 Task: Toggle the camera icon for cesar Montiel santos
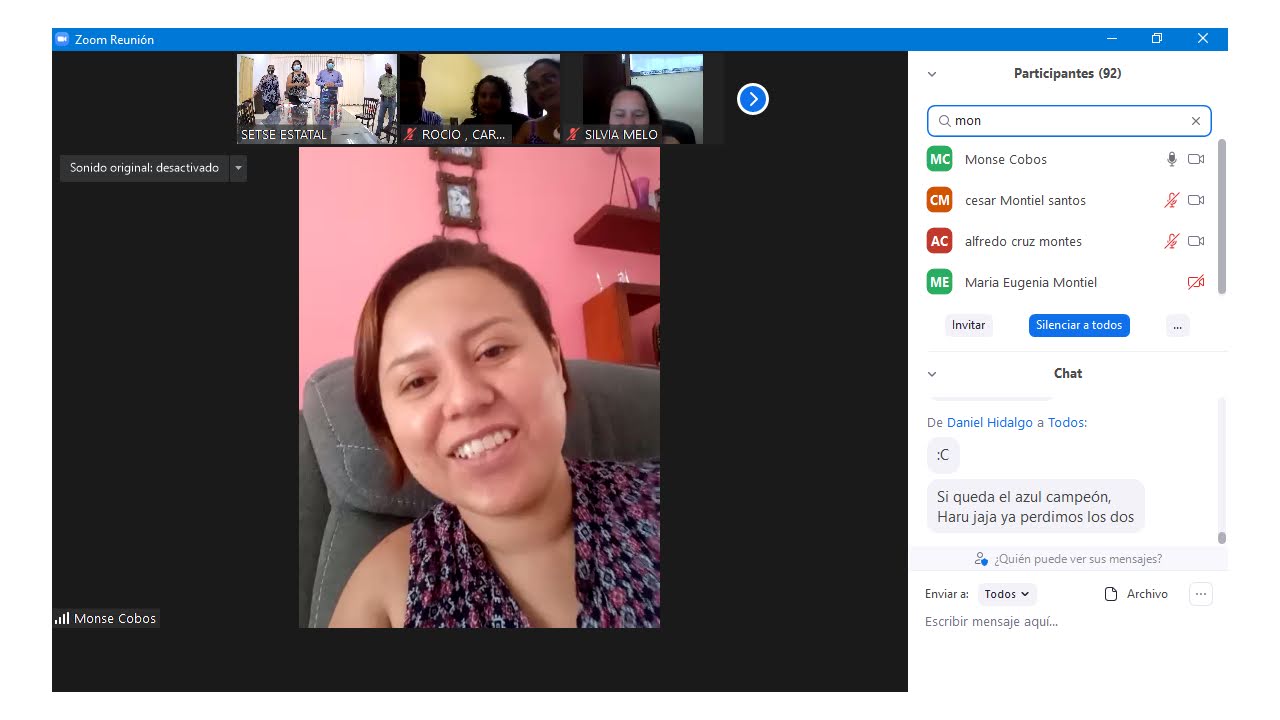pyautogui.click(x=1196, y=200)
